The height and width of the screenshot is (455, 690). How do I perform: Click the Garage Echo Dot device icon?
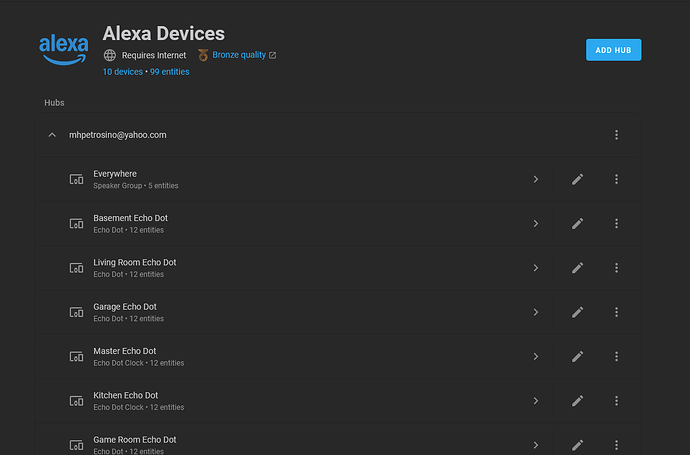click(77, 312)
